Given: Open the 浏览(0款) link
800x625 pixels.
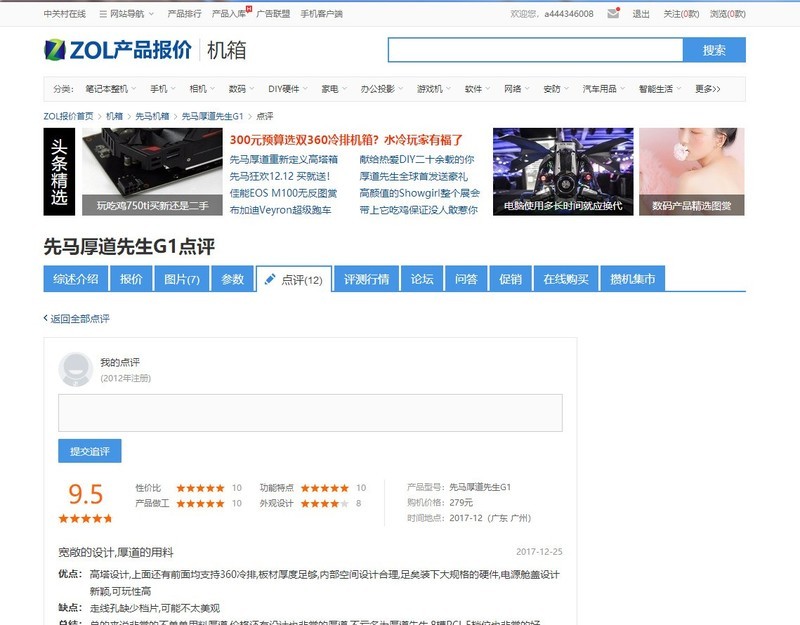Looking at the screenshot, I should click(x=728, y=14).
